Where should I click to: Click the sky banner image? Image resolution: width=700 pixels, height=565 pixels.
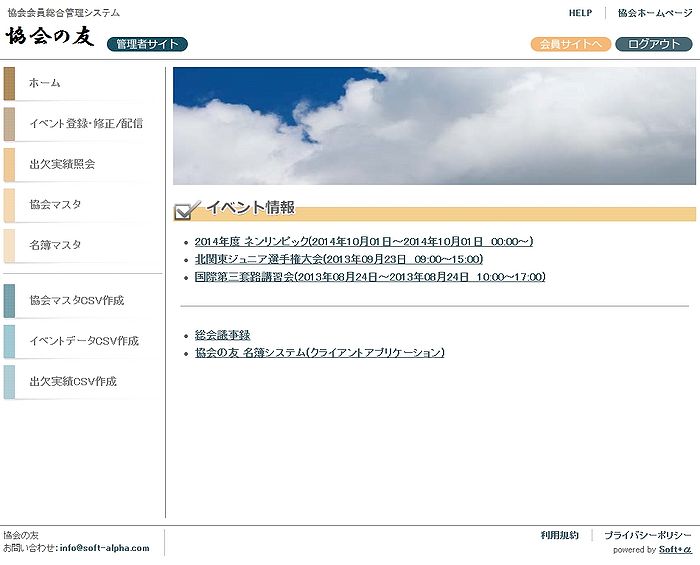tap(434, 126)
